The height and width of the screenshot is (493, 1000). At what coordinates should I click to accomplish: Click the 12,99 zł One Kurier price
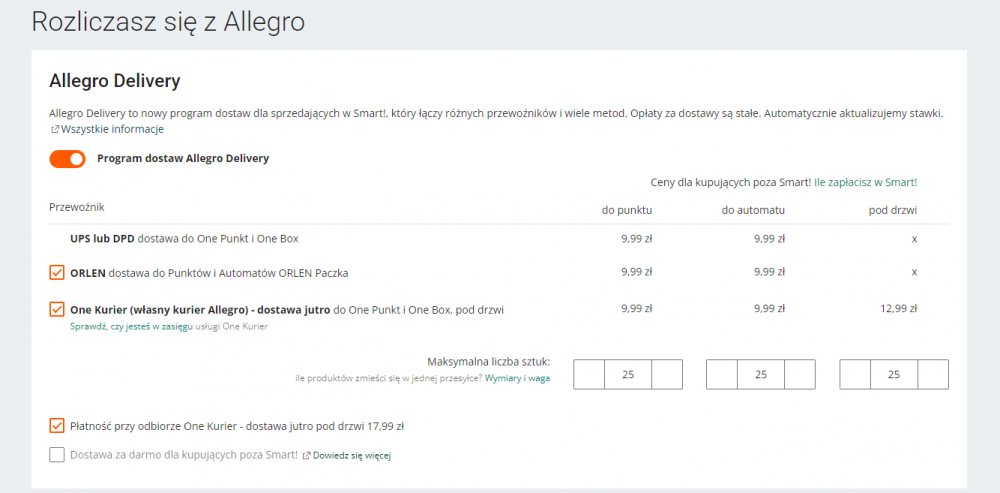897,309
